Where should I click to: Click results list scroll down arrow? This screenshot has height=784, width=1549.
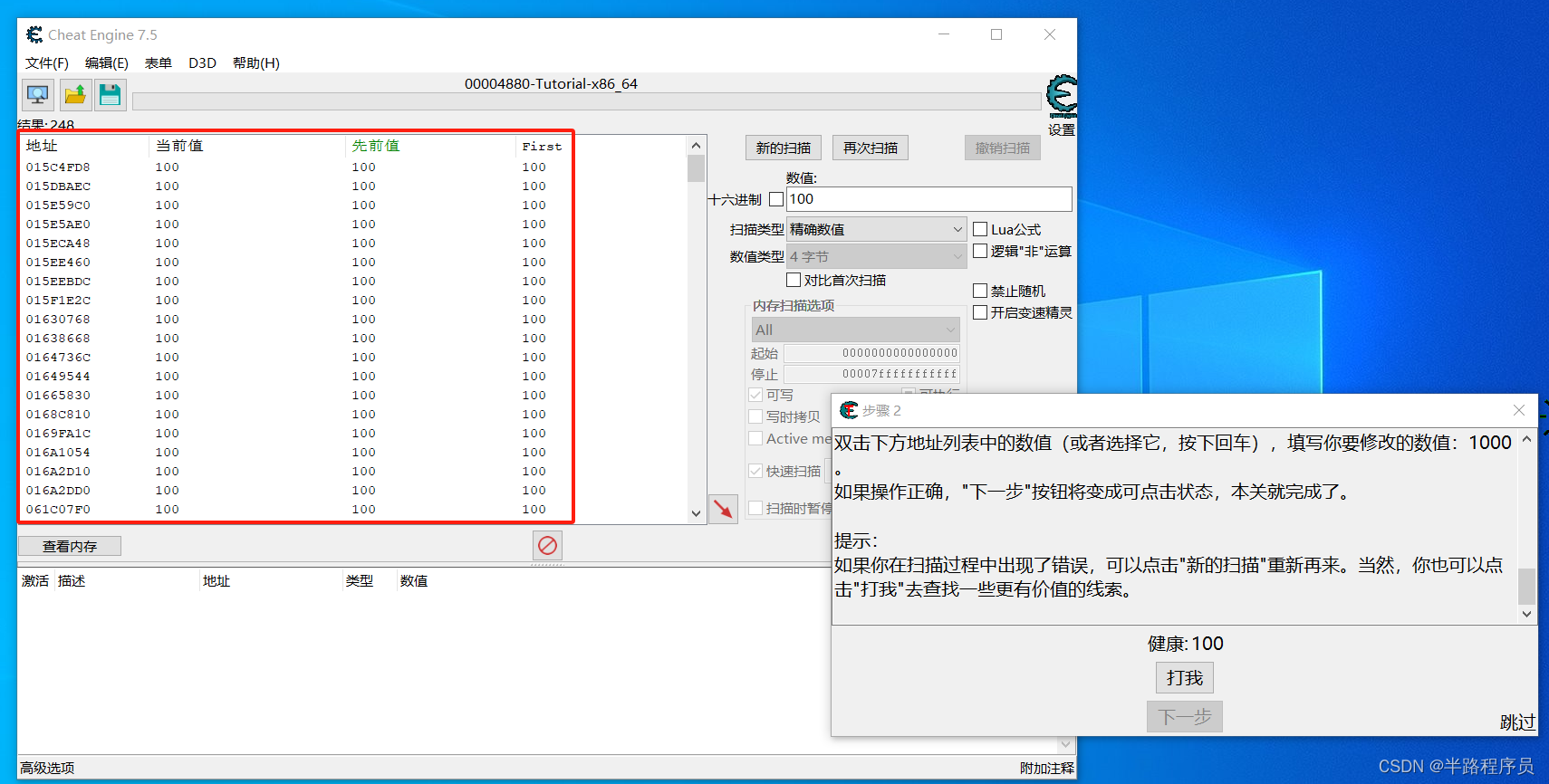696,513
